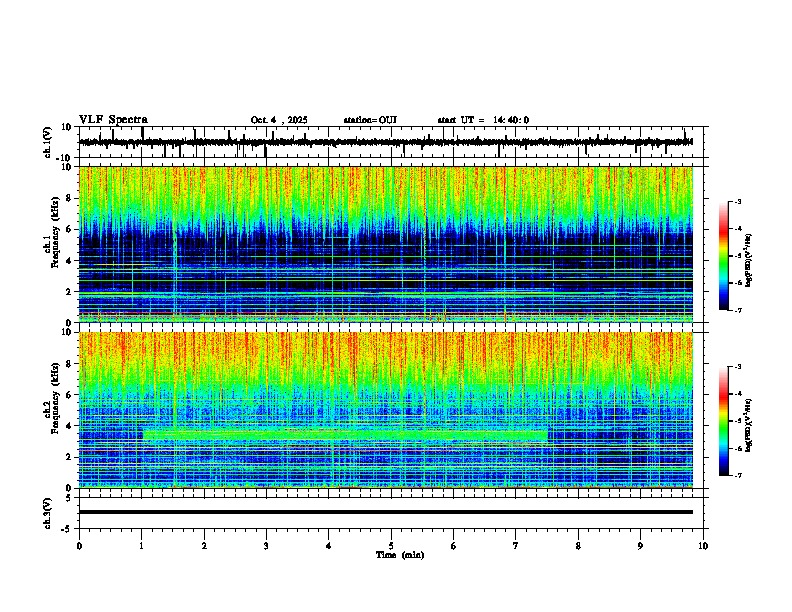The height and width of the screenshot is (612, 792).
Task: Click the "-3" label on upper colorbar
Action: (x=737, y=201)
